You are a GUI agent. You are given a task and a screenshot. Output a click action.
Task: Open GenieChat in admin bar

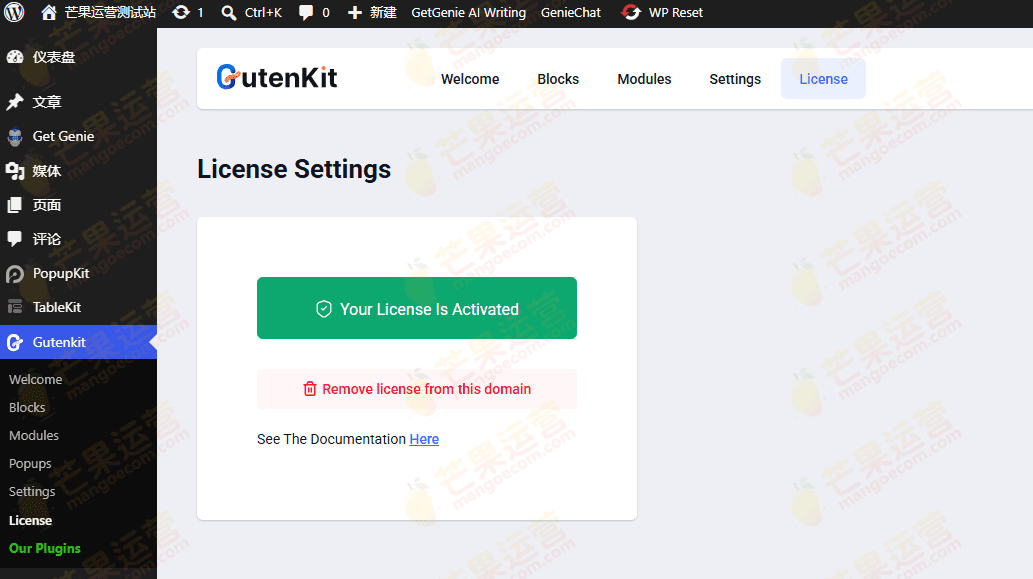point(571,12)
